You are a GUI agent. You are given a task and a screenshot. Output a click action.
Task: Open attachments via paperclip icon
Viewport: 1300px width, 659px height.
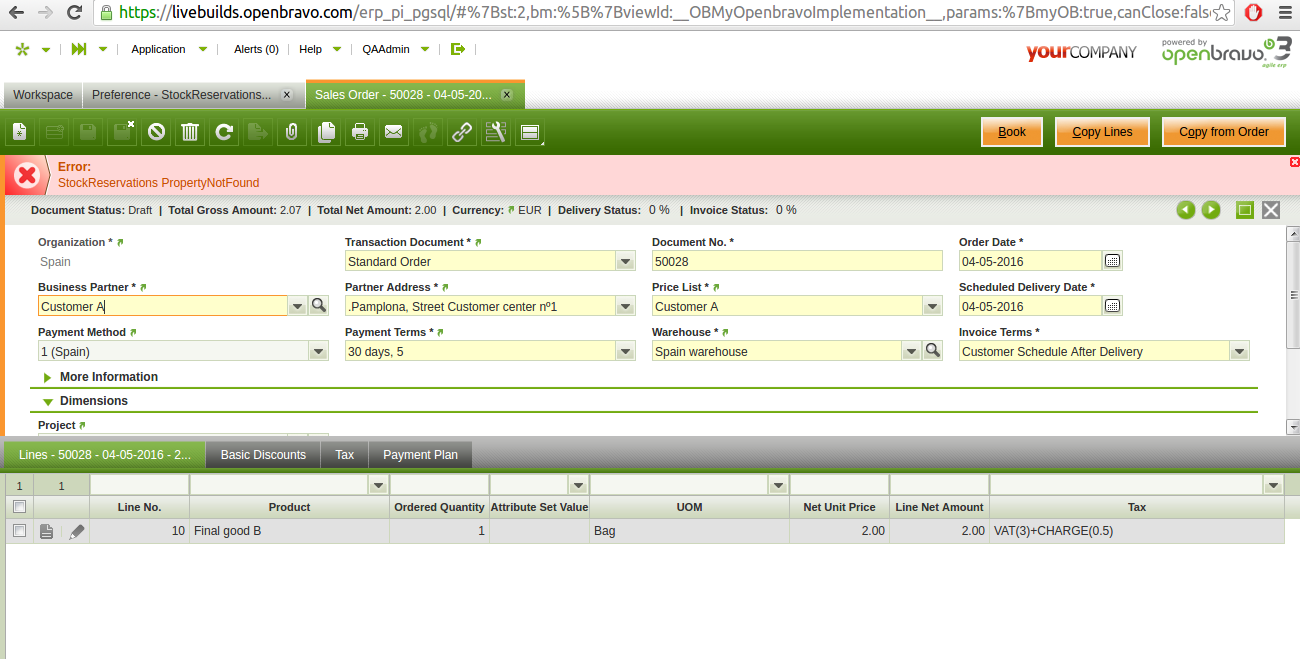292,132
